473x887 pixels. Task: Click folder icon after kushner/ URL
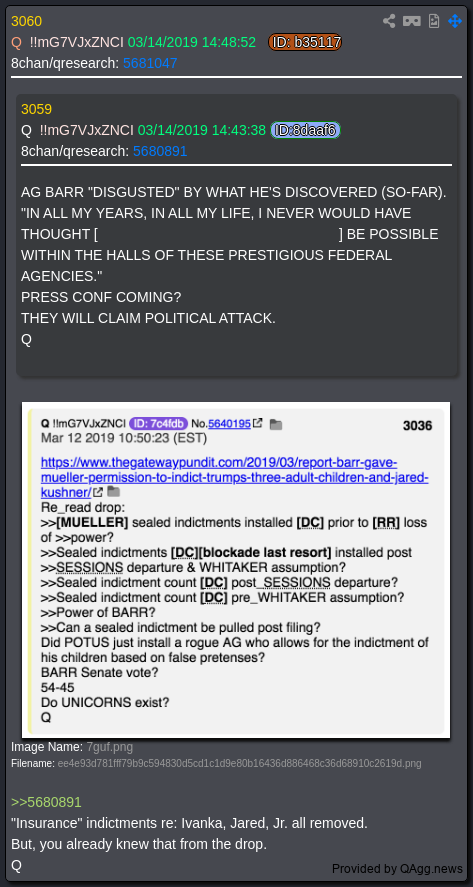click(114, 491)
